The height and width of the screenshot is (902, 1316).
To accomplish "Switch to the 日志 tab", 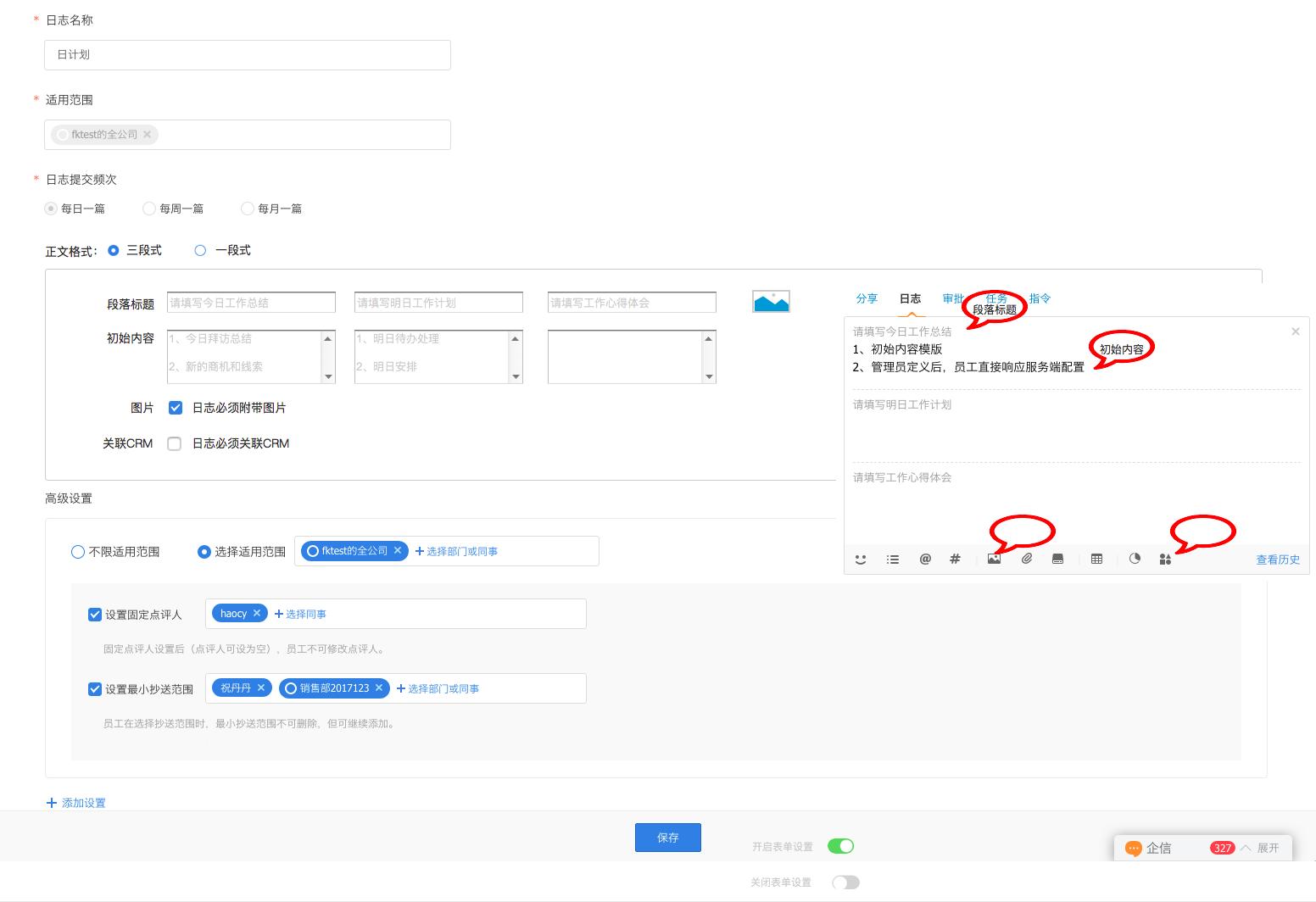I will [911, 298].
